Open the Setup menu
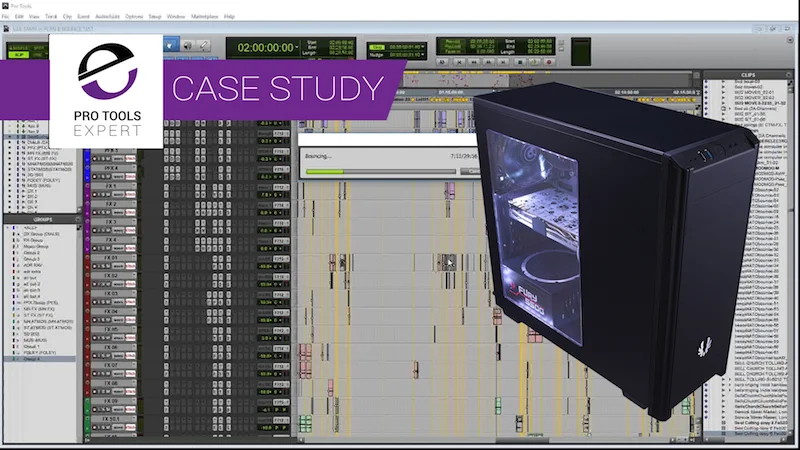 pyautogui.click(x=155, y=17)
